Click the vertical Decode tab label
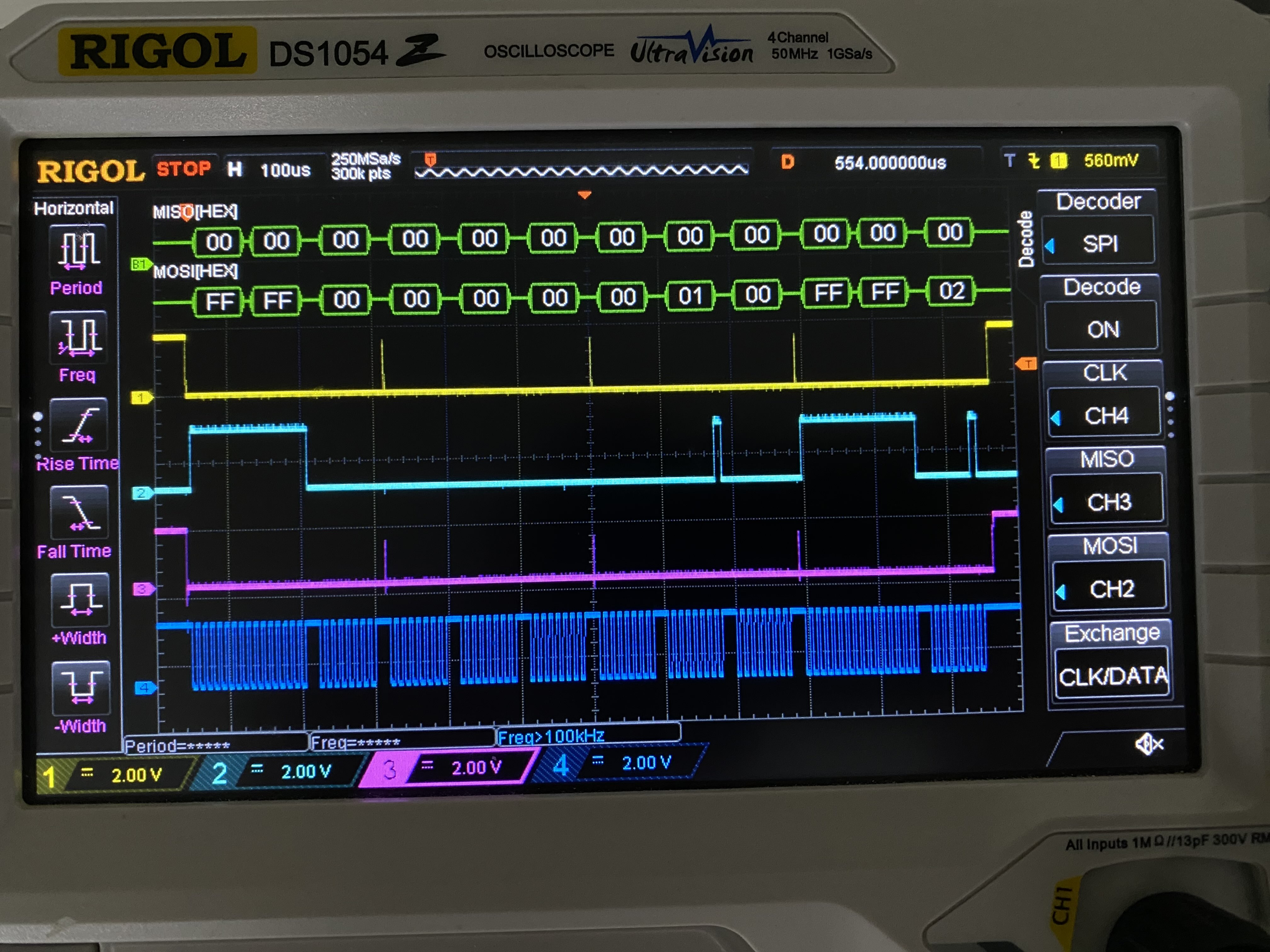1270x952 pixels. (x=1026, y=239)
